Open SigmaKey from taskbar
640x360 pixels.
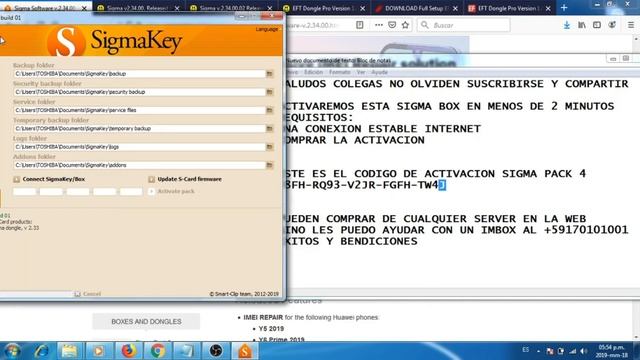tap(245, 351)
